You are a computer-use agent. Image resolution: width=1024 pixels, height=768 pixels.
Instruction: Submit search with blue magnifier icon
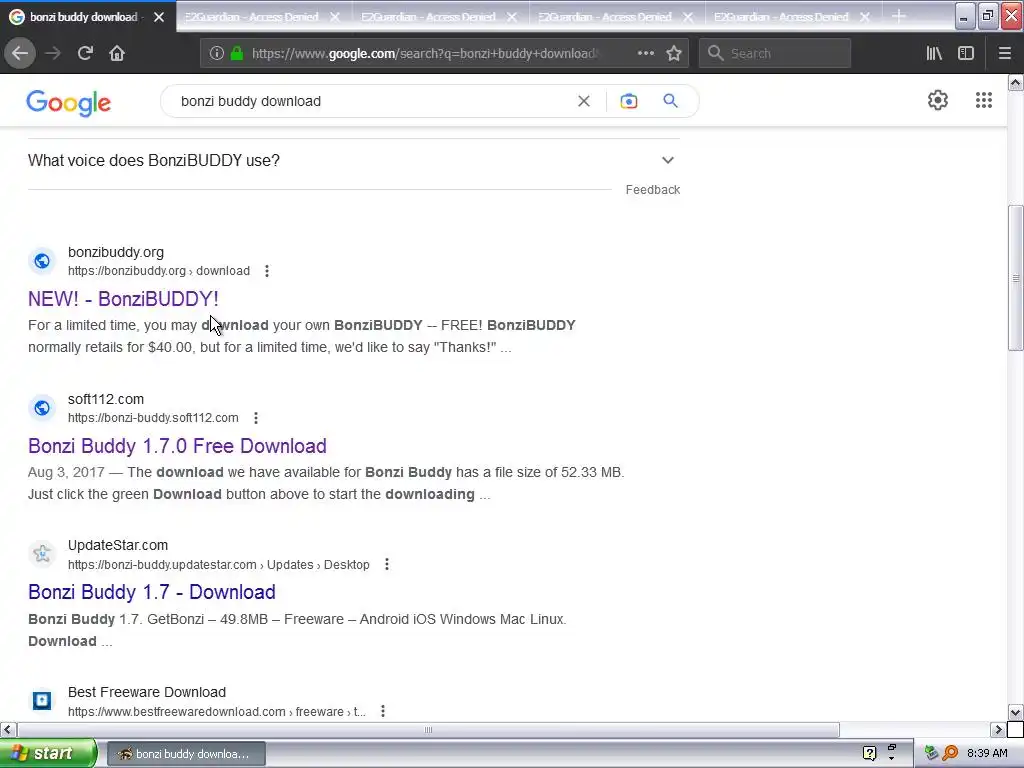point(670,101)
